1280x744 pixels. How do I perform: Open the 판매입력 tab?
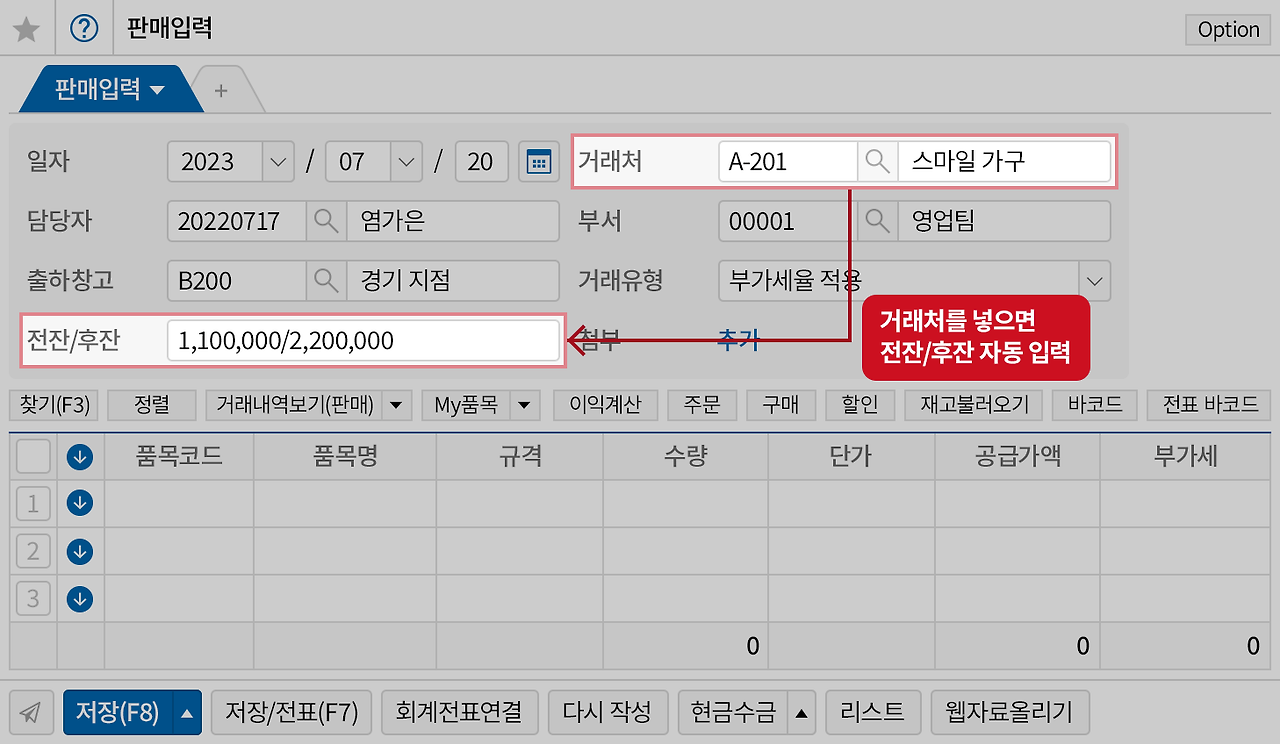(x=110, y=89)
